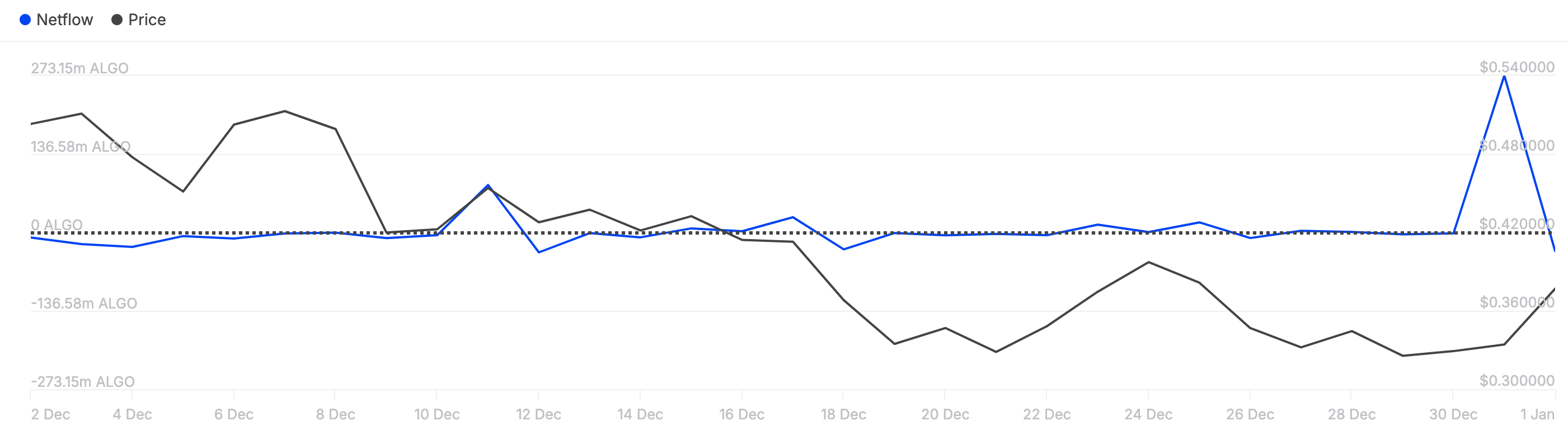Toggle the Price legend item

click(139, 20)
